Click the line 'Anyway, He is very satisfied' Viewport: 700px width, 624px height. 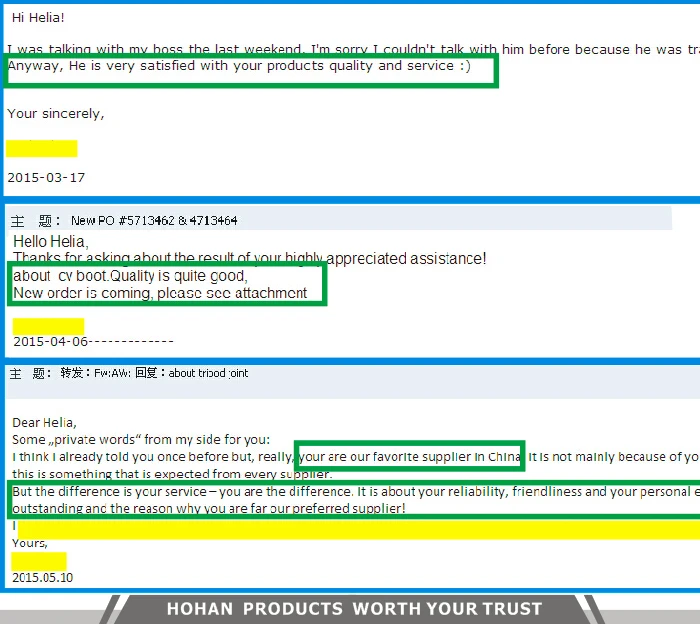point(239,66)
